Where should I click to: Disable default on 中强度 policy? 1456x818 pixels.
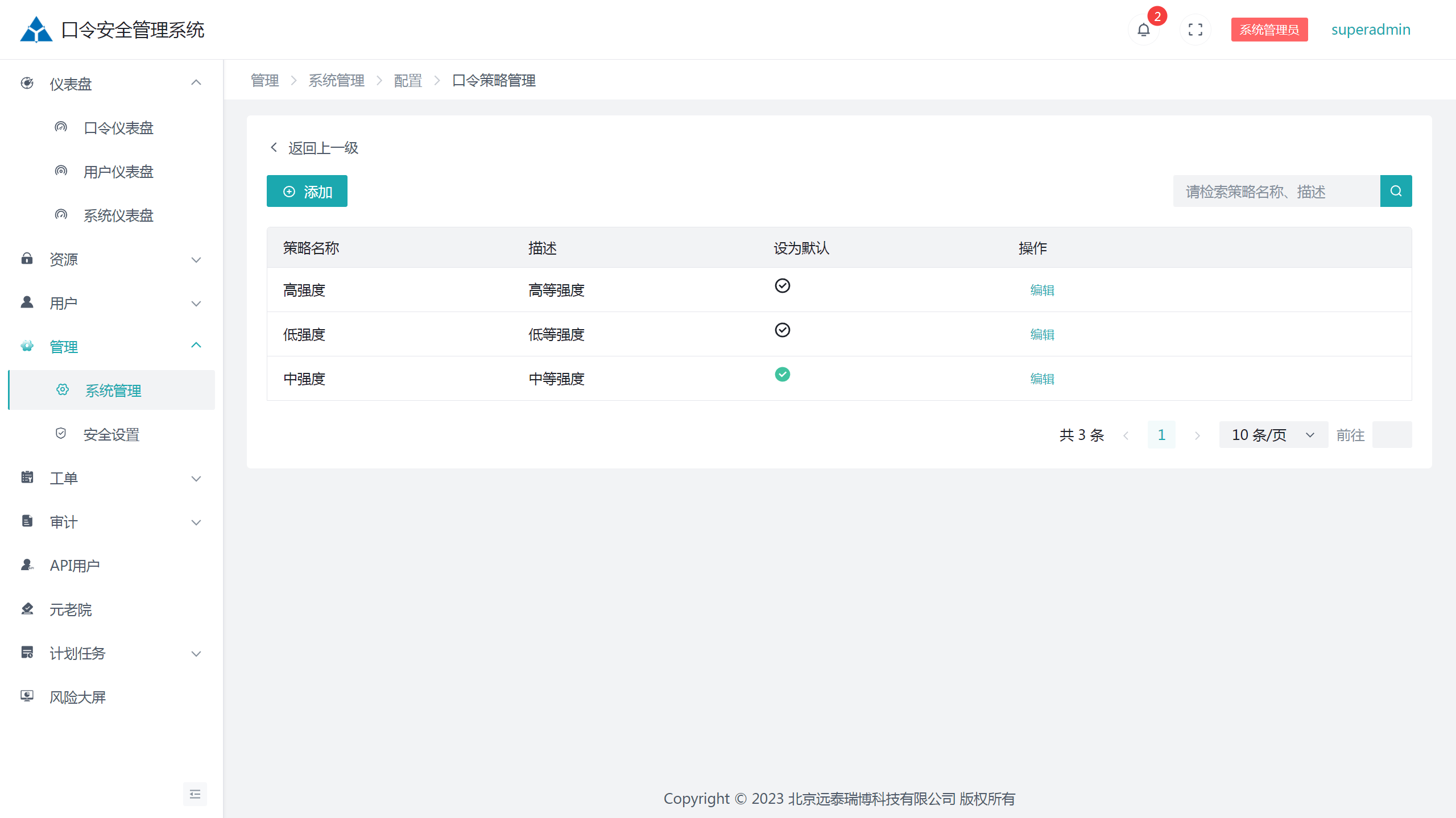tap(783, 374)
